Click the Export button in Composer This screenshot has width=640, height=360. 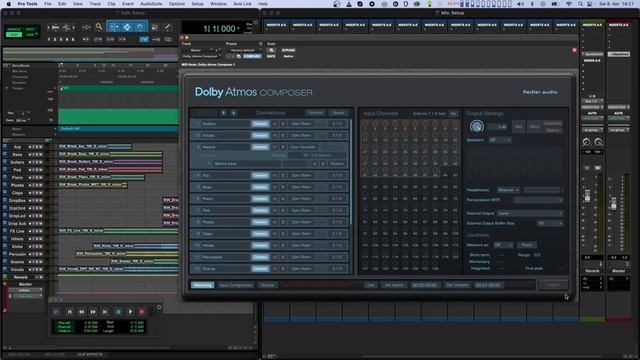pos(553,285)
